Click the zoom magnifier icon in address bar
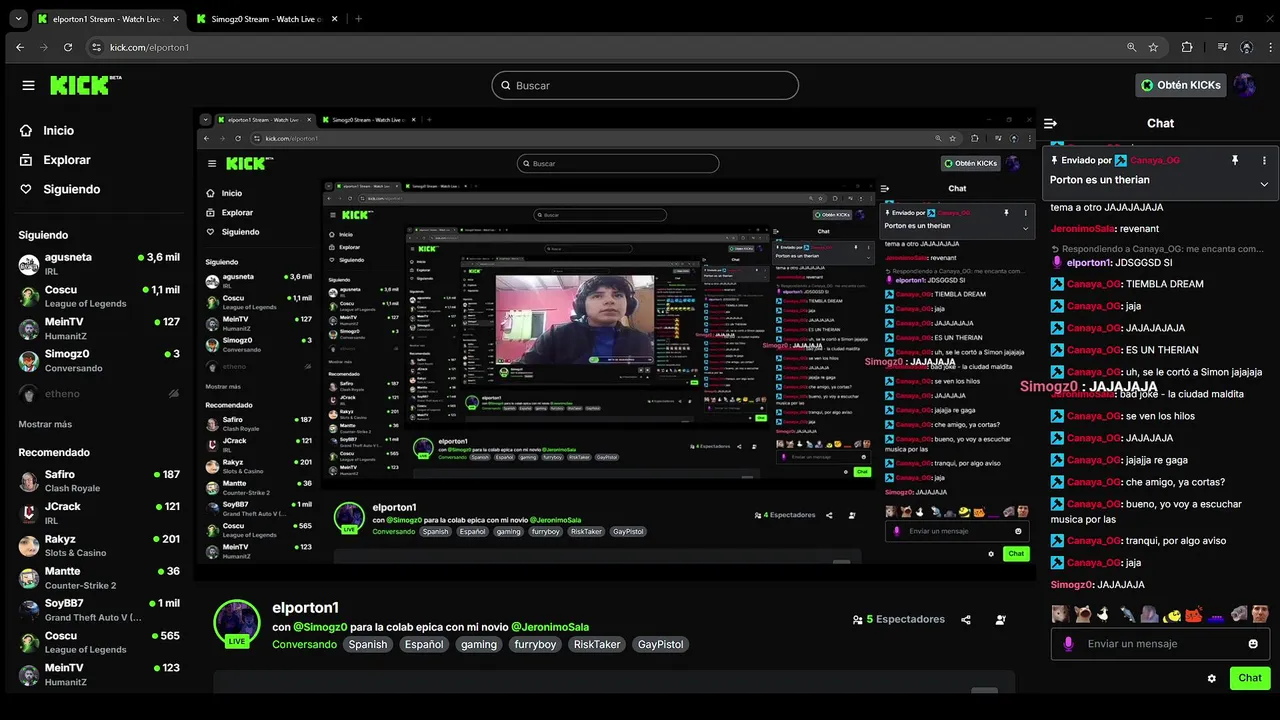Image resolution: width=1280 pixels, height=720 pixels. click(1131, 47)
